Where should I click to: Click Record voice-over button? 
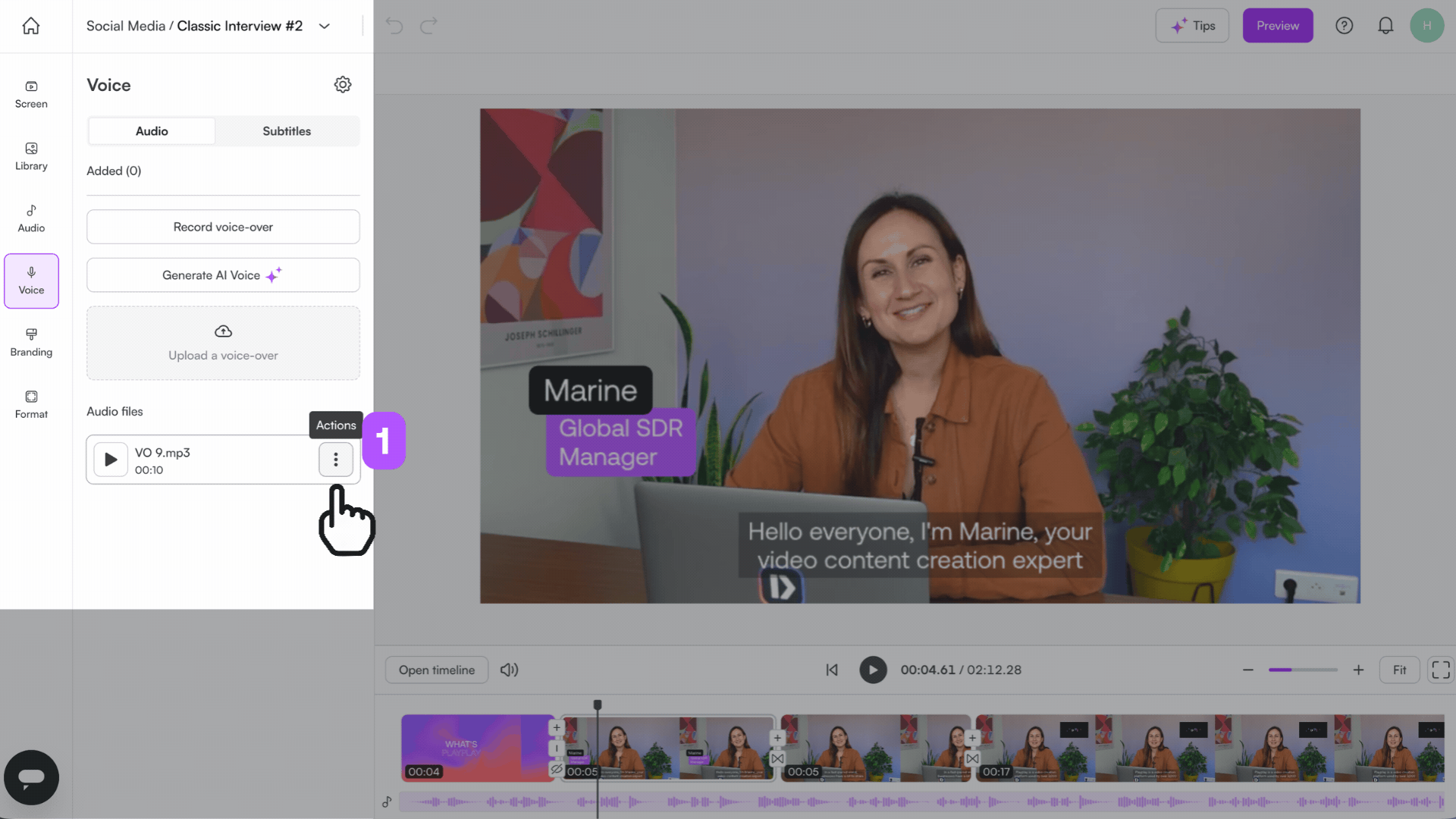(x=223, y=227)
